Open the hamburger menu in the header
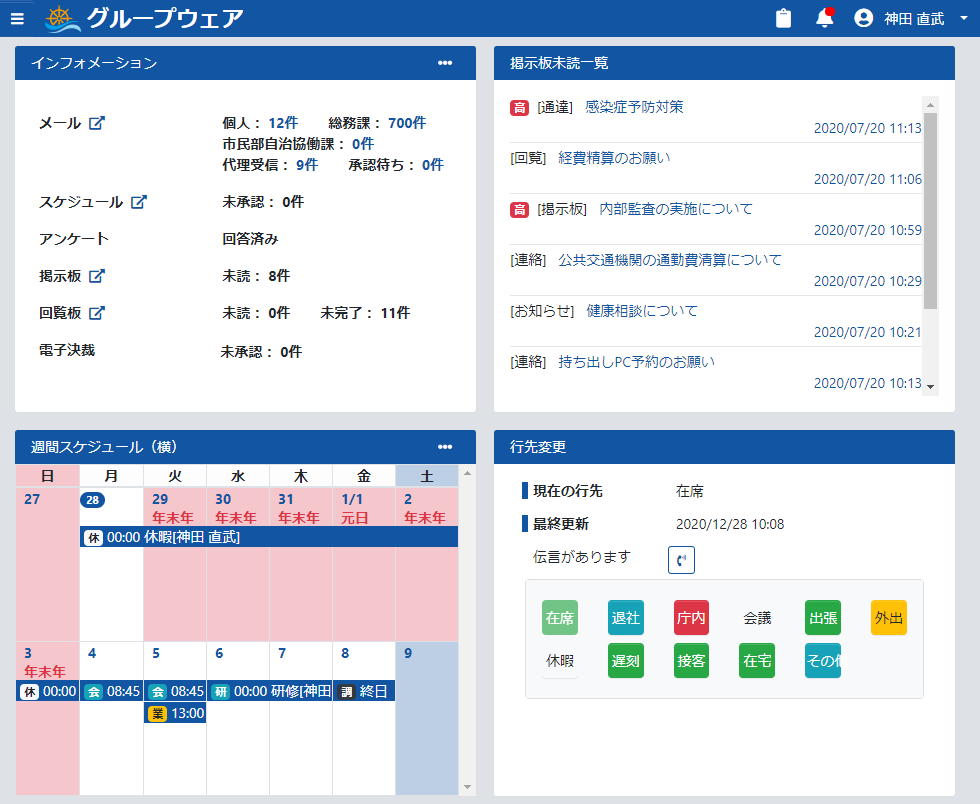The width and height of the screenshot is (980, 804). [x=17, y=18]
